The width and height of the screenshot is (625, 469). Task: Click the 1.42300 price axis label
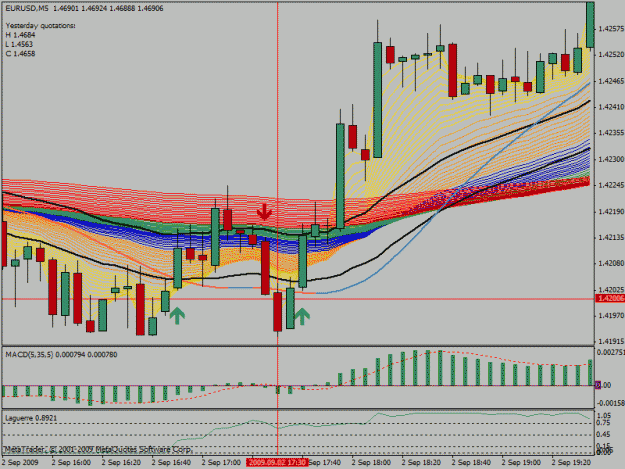[611, 159]
